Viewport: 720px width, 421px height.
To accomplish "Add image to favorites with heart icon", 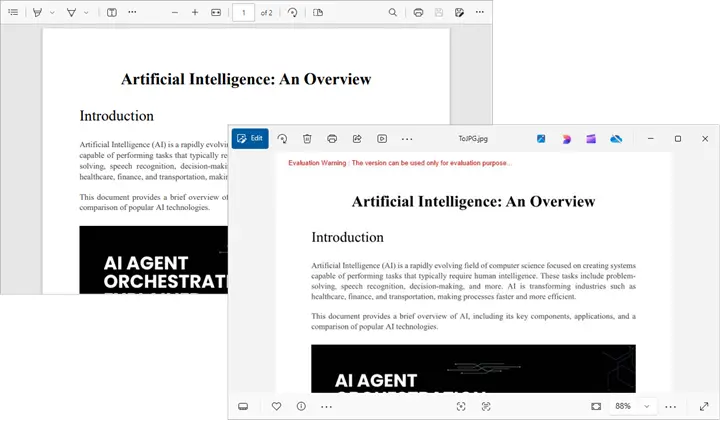I will (x=276, y=406).
